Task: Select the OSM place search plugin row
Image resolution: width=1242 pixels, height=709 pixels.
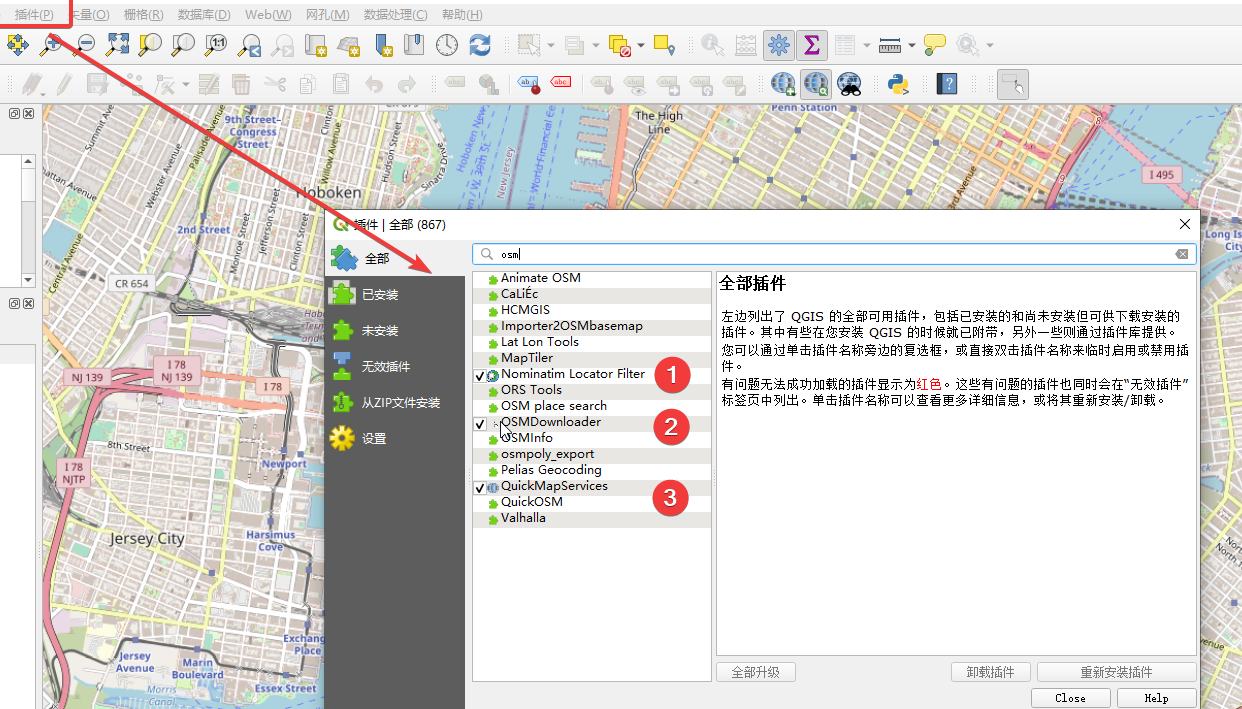Action: (592, 406)
